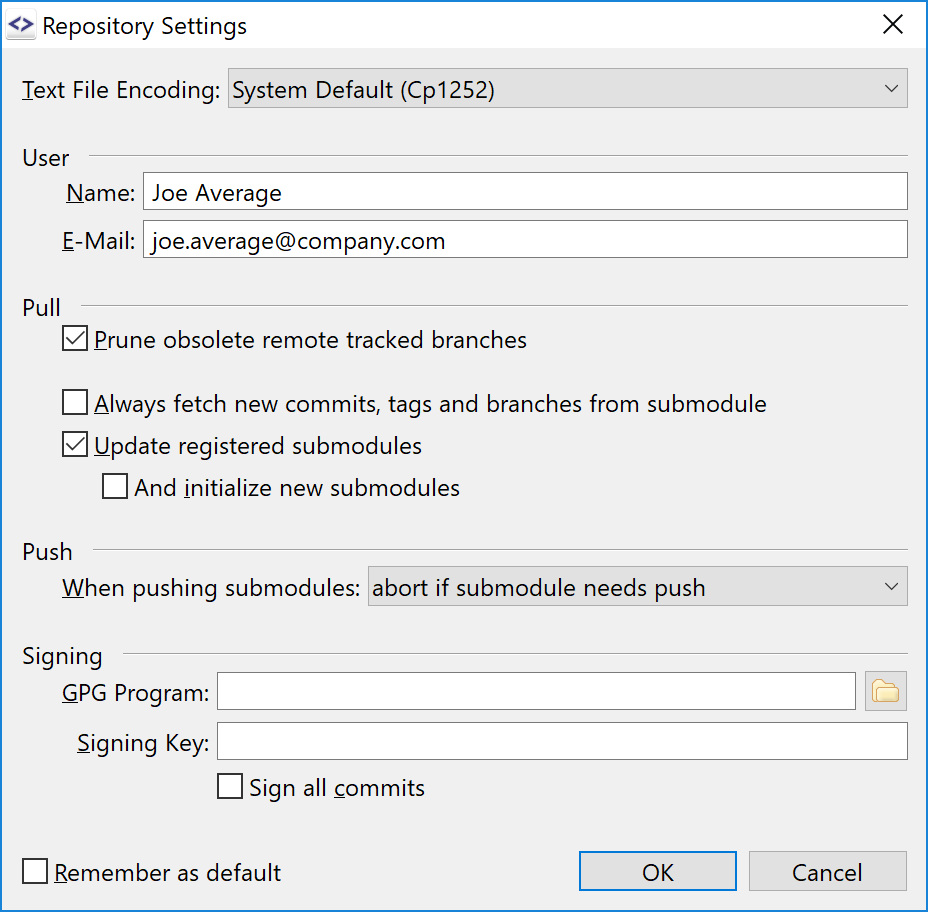Click the joe.average@company.com email text
Image resolution: width=928 pixels, height=912 pixels.
pyautogui.click(x=299, y=241)
